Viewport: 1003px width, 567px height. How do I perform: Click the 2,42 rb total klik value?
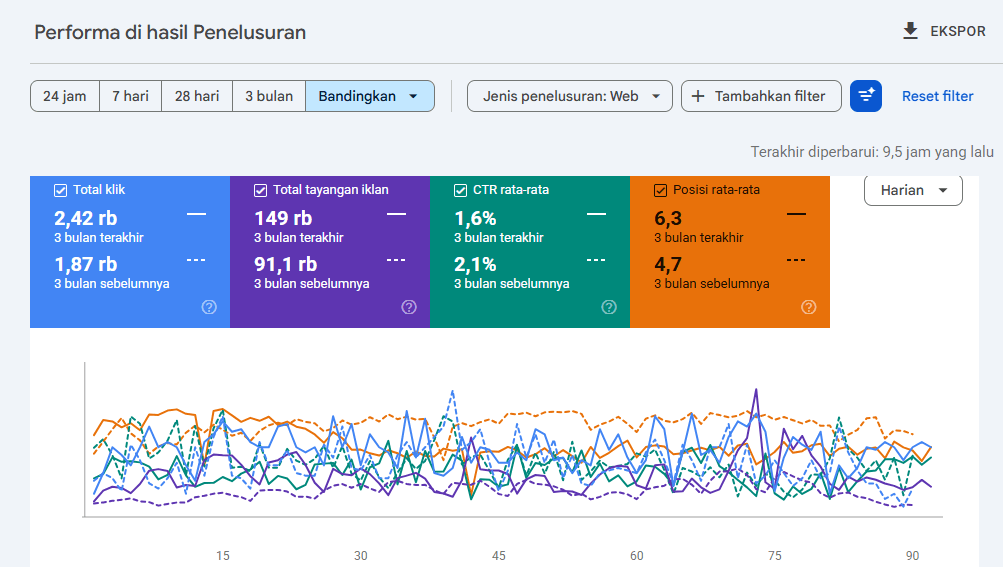[x=86, y=218]
